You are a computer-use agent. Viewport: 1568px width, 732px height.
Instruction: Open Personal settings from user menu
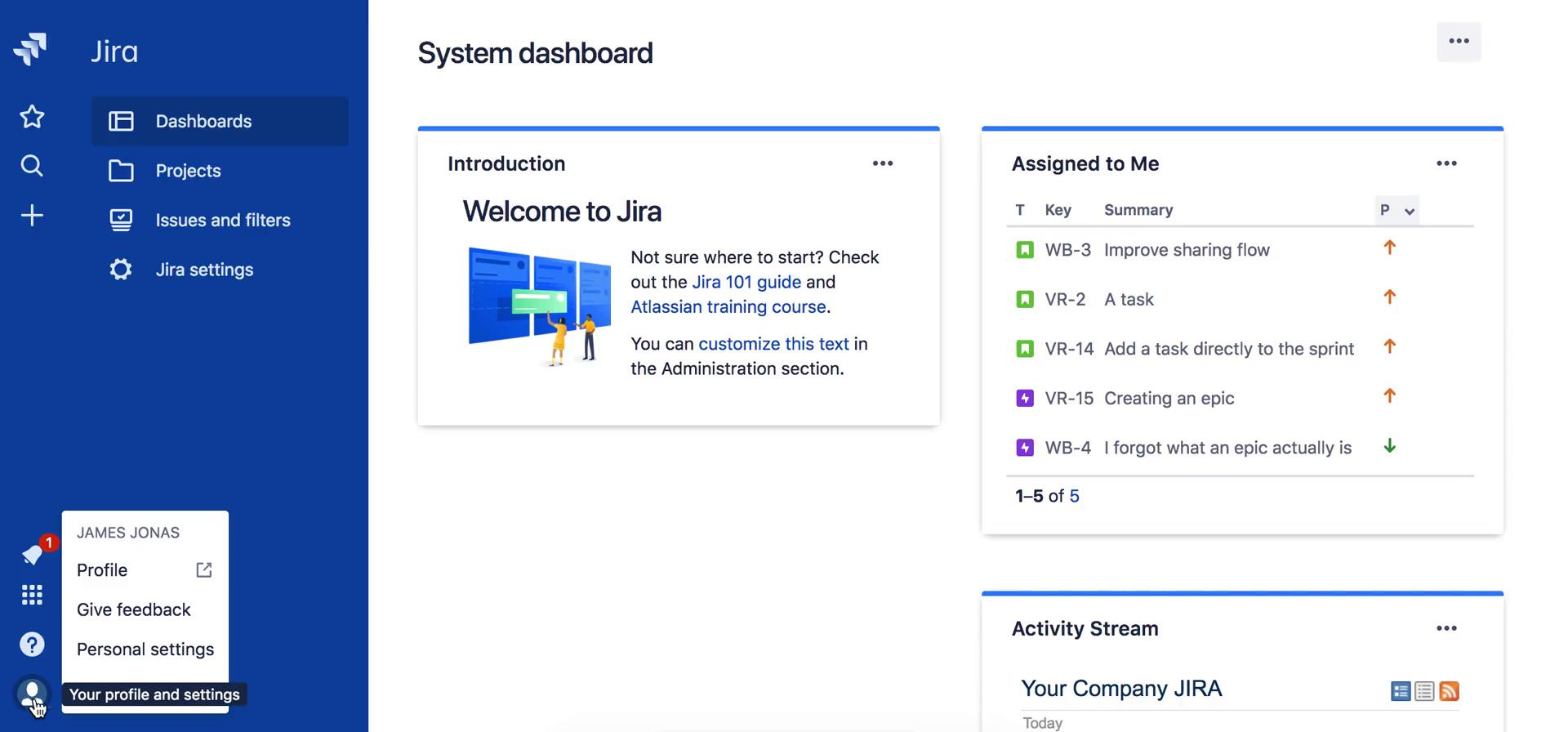click(x=145, y=649)
